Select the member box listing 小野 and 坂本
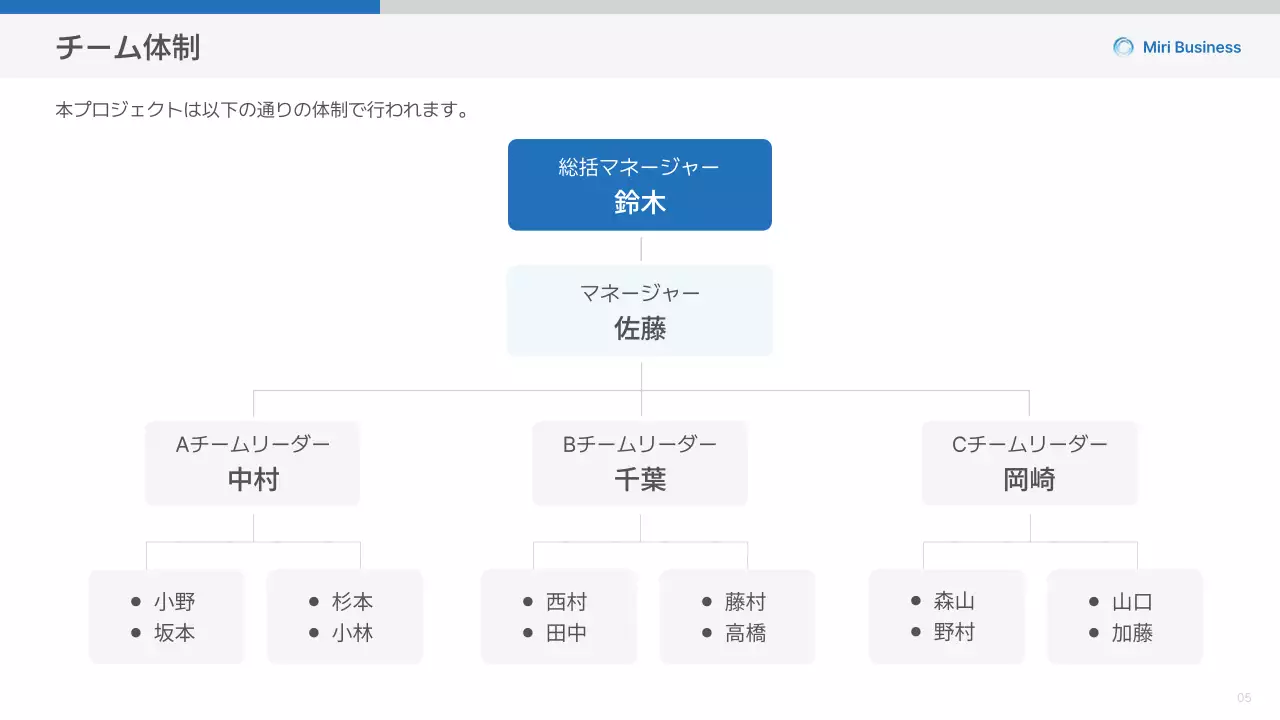The height and width of the screenshot is (720, 1280). [x=166, y=616]
